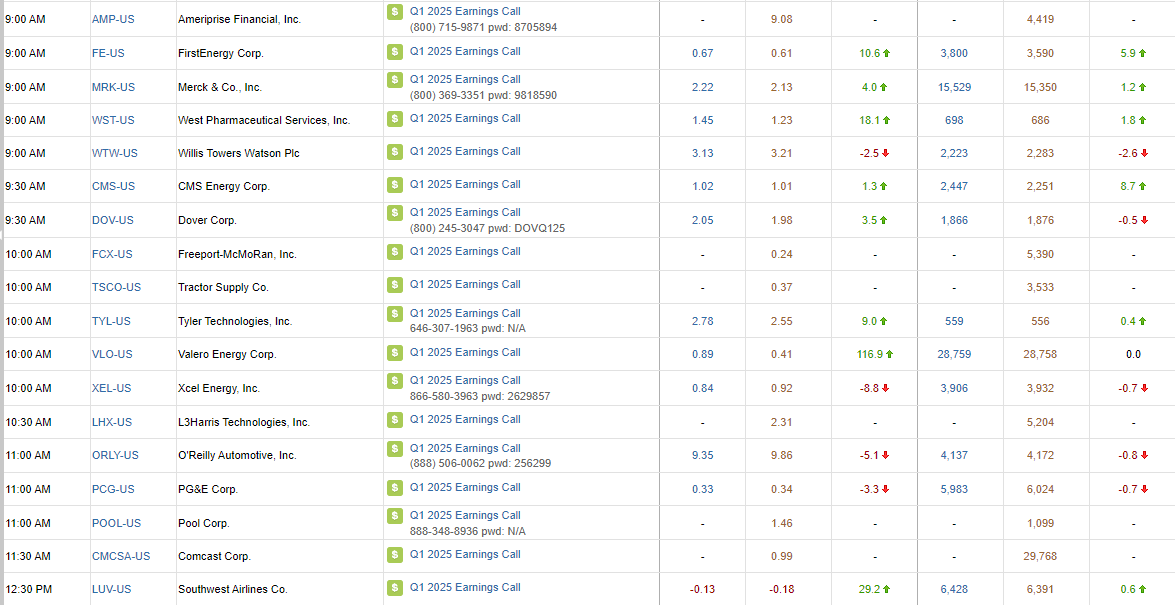This screenshot has width=1175, height=605.
Task: Select the green dollar icon for Pool Corp.
Action: [x=395, y=516]
